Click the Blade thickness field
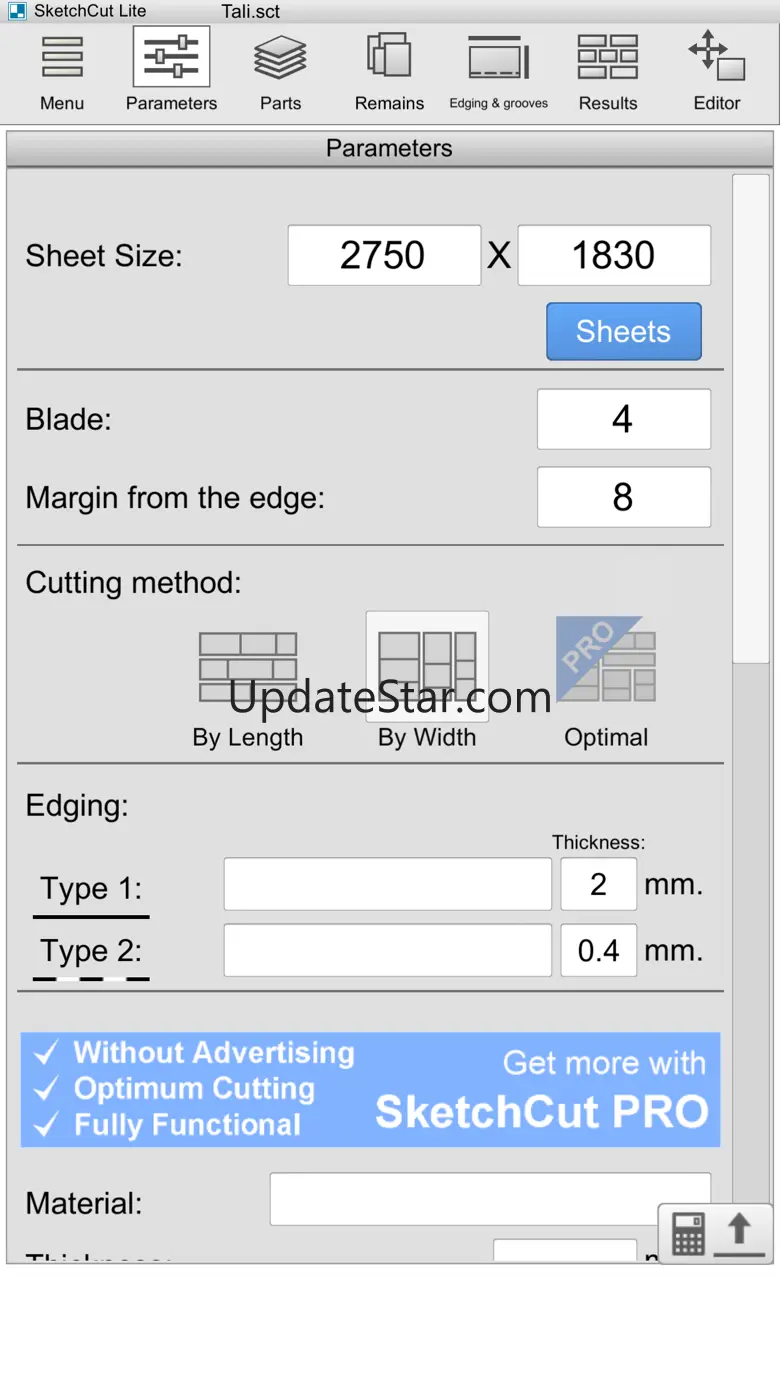The width and height of the screenshot is (780, 1387). (623, 419)
